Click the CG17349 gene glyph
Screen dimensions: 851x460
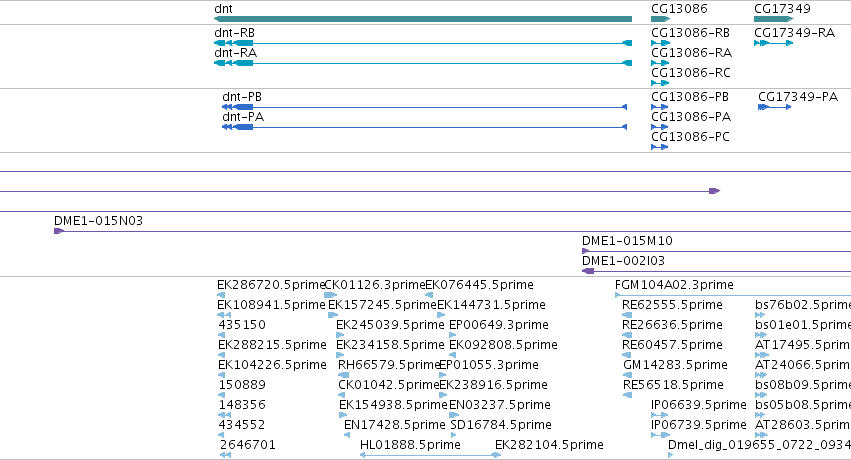[773, 19]
